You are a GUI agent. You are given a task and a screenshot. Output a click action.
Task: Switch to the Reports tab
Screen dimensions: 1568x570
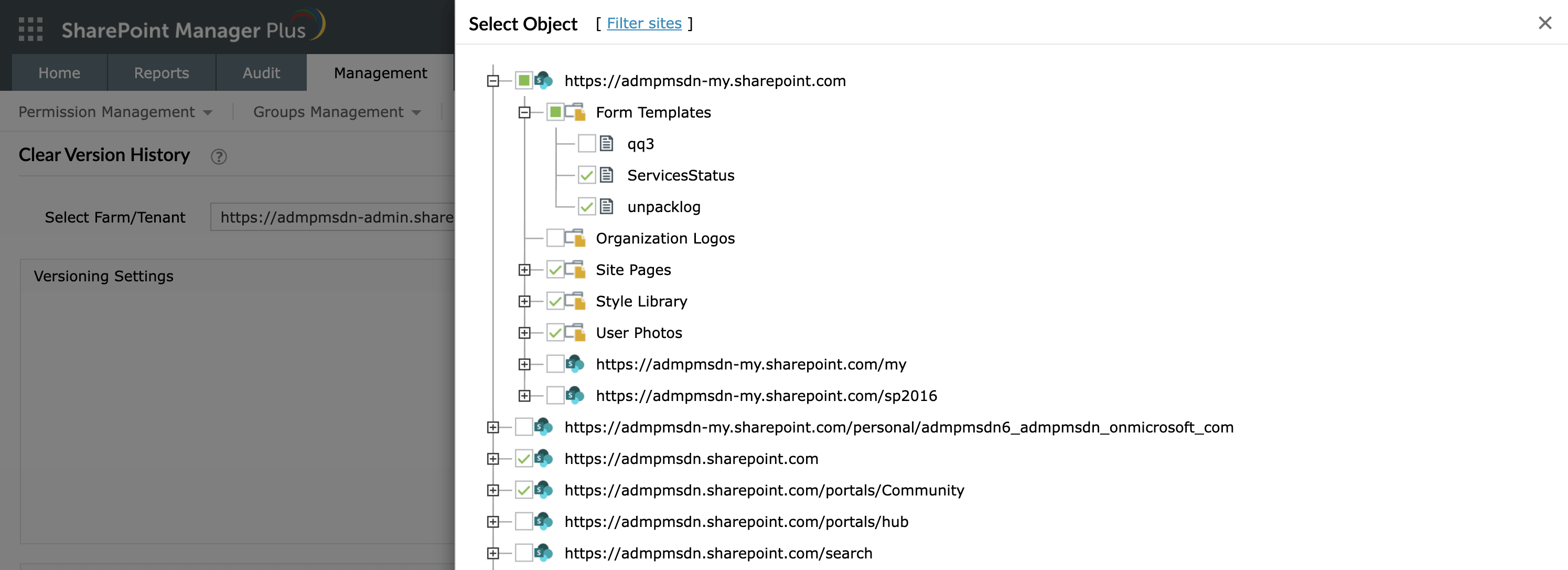(x=162, y=72)
